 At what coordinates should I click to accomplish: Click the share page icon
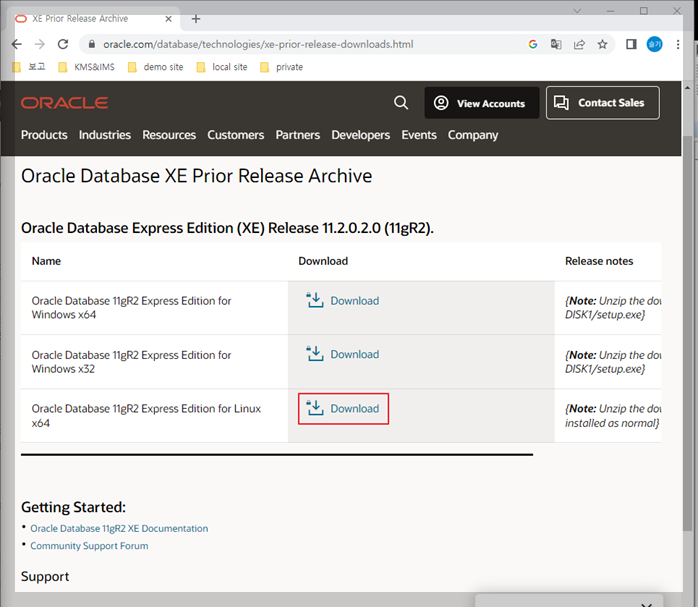tap(579, 44)
